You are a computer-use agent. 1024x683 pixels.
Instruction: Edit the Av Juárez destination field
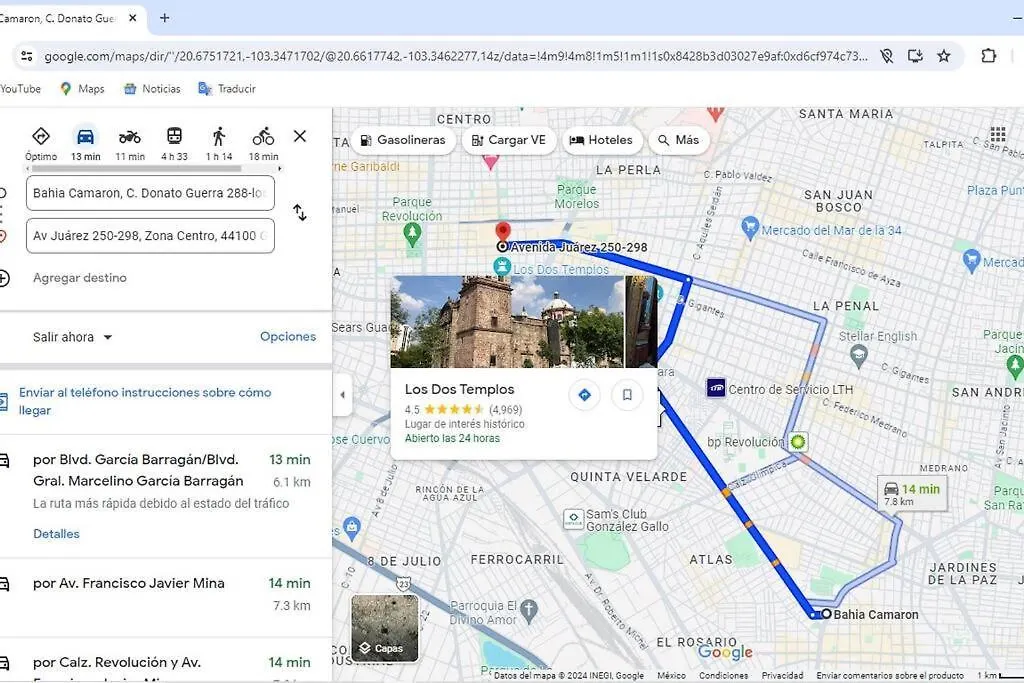(150, 236)
